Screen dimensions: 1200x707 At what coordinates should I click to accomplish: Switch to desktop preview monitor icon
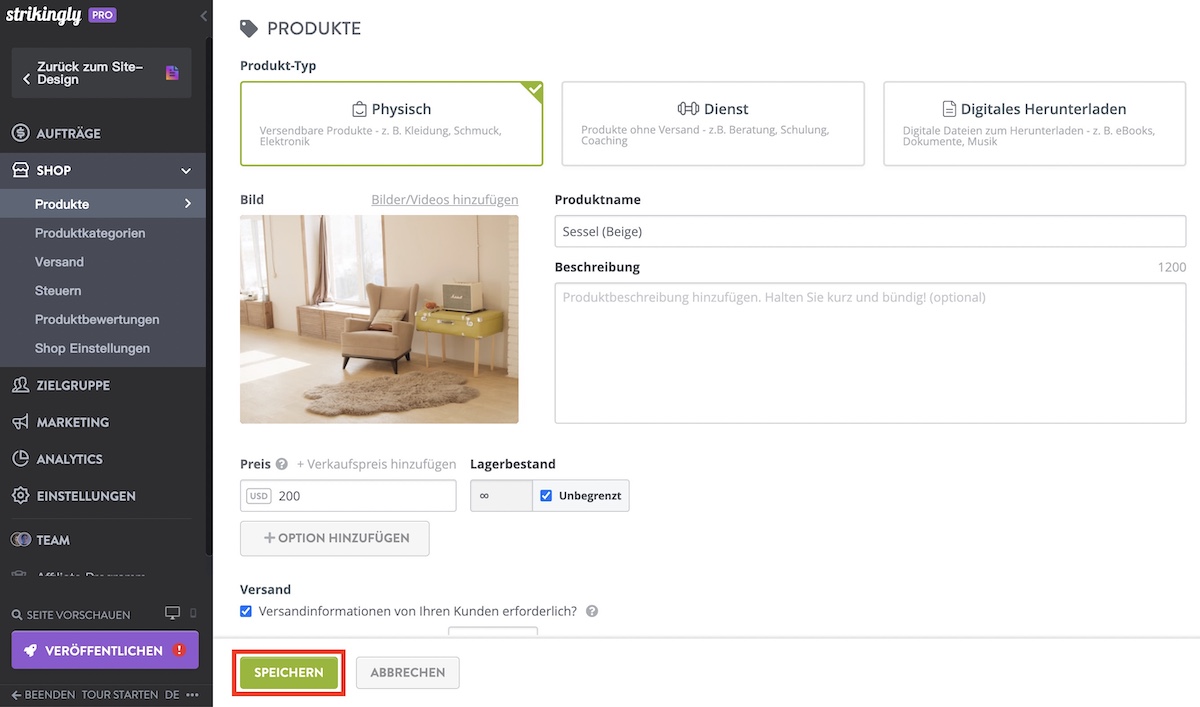pyautogui.click(x=172, y=613)
